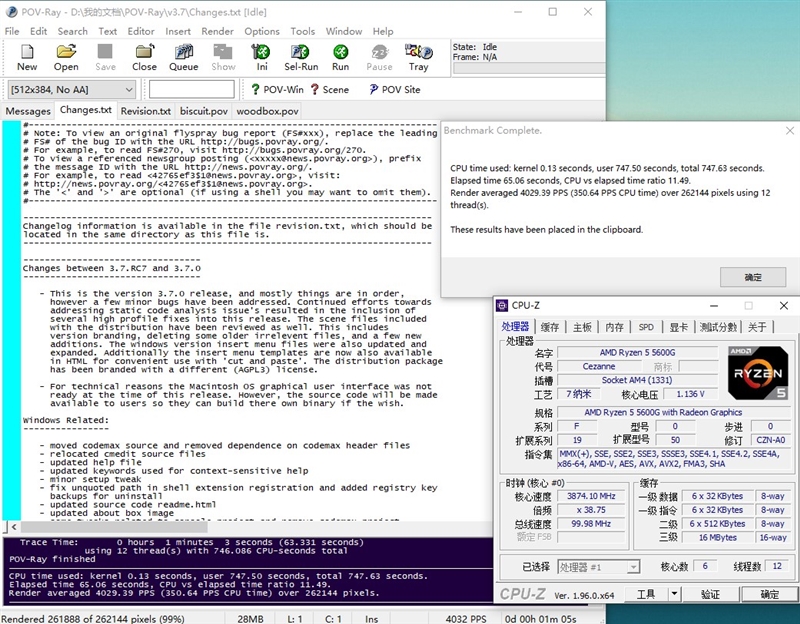Select the 内存 tab in CPU-Z

coord(615,327)
